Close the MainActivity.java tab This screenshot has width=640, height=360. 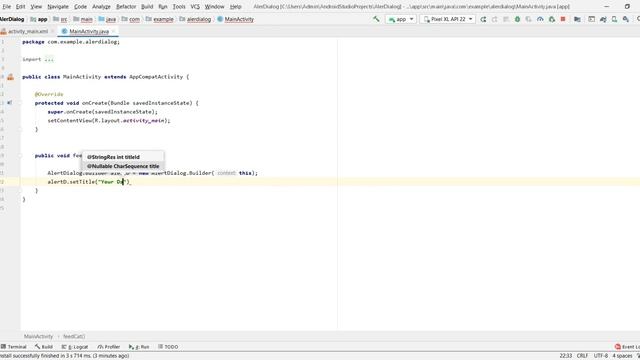114,31
